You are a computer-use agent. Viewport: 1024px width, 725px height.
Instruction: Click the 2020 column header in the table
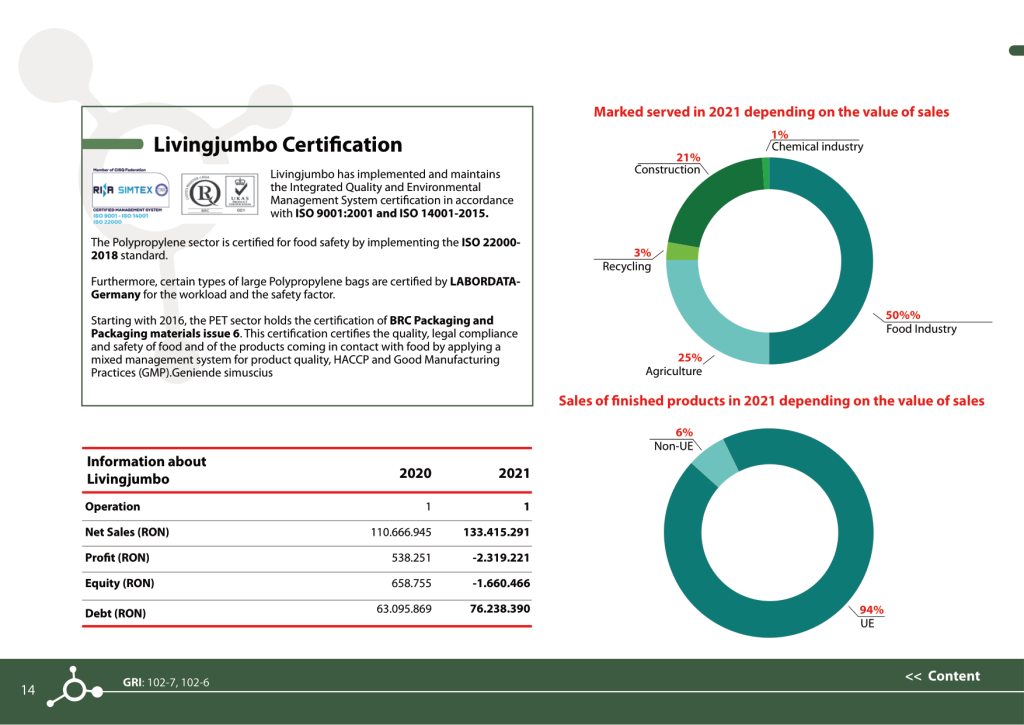click(x=415, y=473)
